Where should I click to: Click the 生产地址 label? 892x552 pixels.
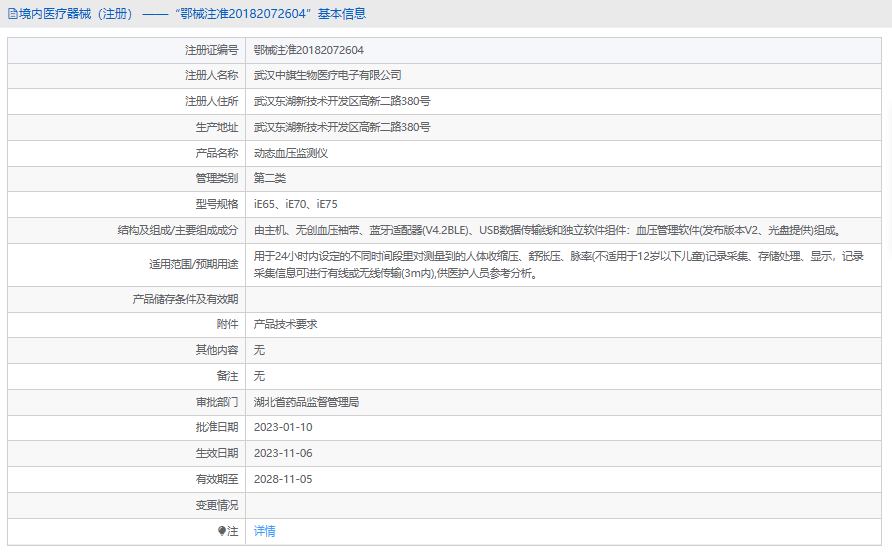[217, 127]
